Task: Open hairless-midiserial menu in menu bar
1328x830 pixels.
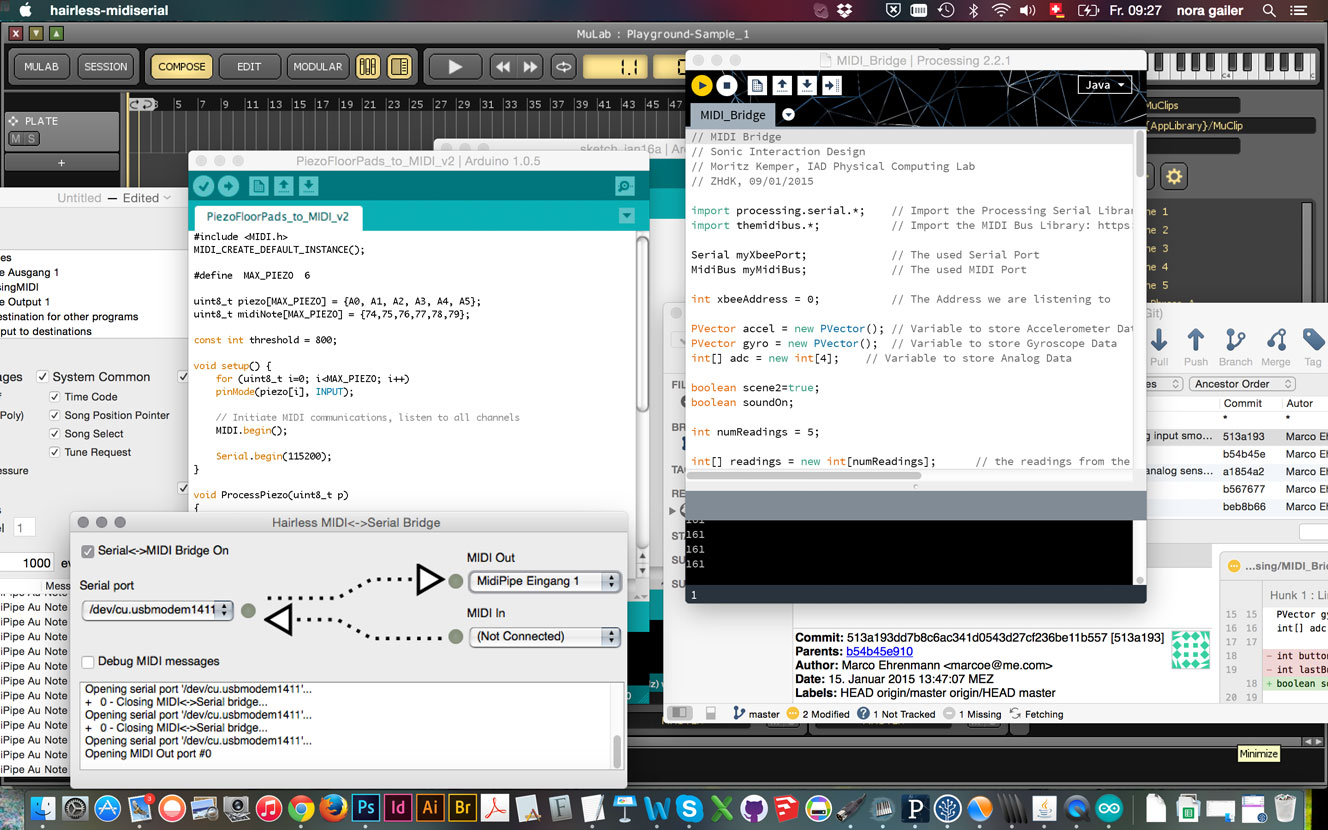Action: tap(109, 10)
